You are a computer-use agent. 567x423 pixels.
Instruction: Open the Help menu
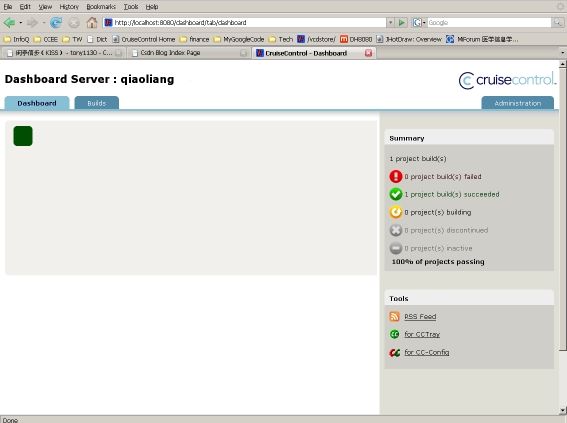click(x=152, y=7)
